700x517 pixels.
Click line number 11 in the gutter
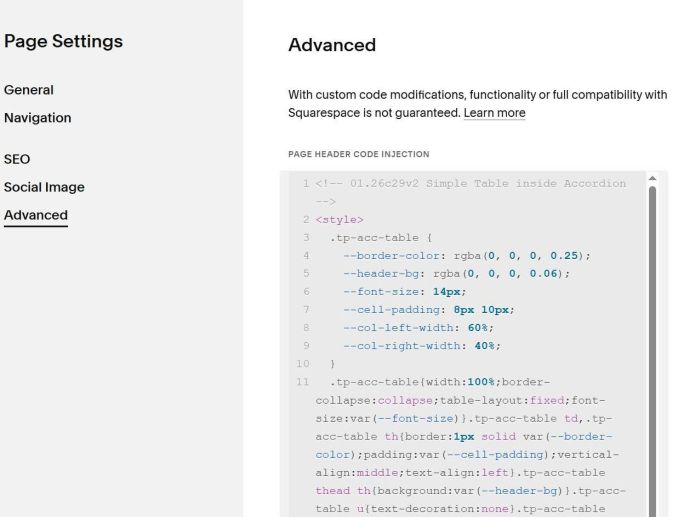coord(303,381)
